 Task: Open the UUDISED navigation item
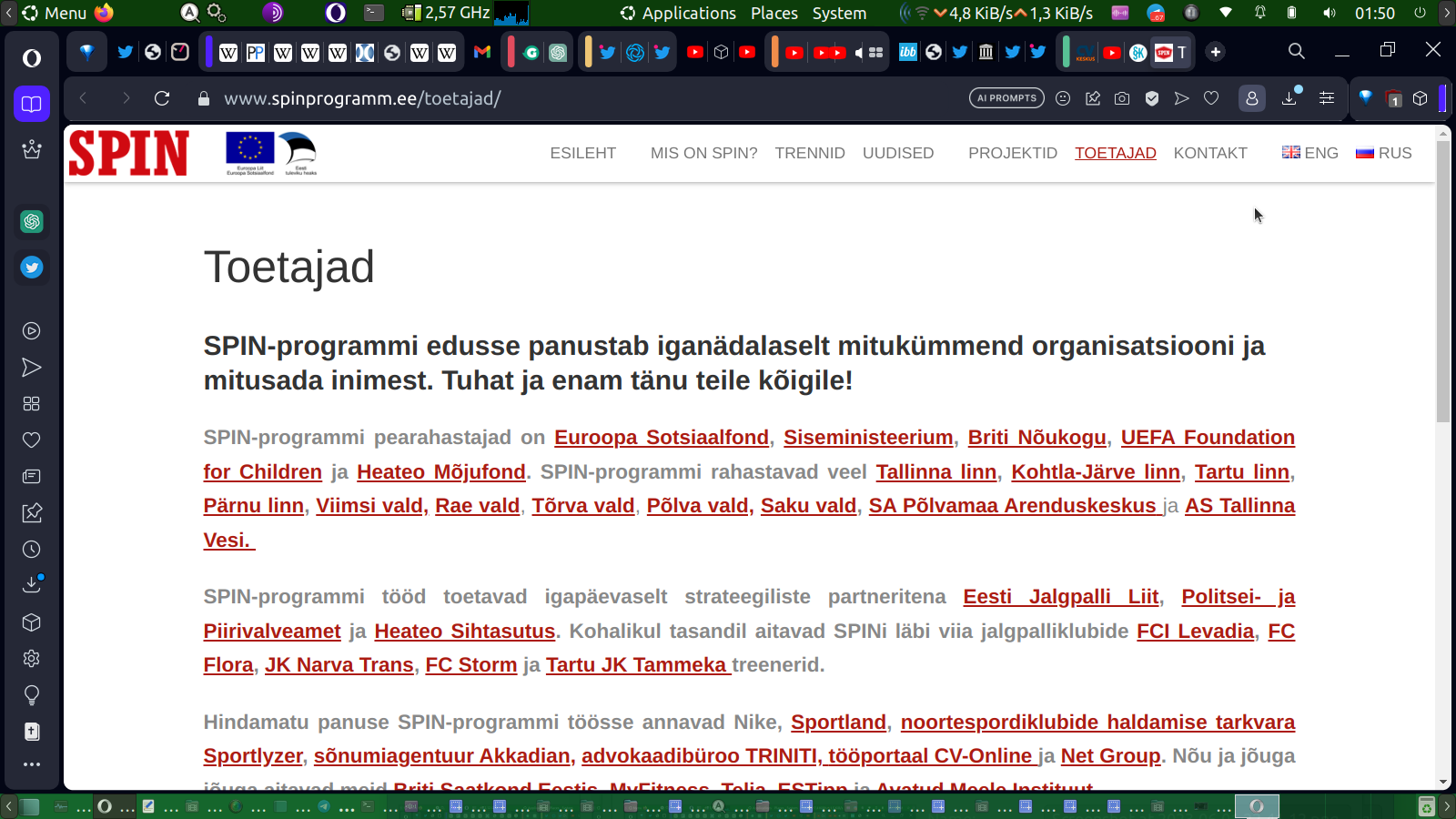(x=898, y=153)
